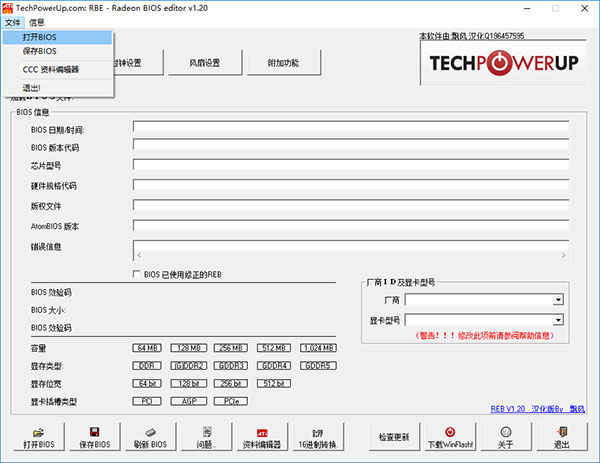The image size is (600, 463).
Task: Switch to the 时钟设置 tab
Action: click(139, 62)
